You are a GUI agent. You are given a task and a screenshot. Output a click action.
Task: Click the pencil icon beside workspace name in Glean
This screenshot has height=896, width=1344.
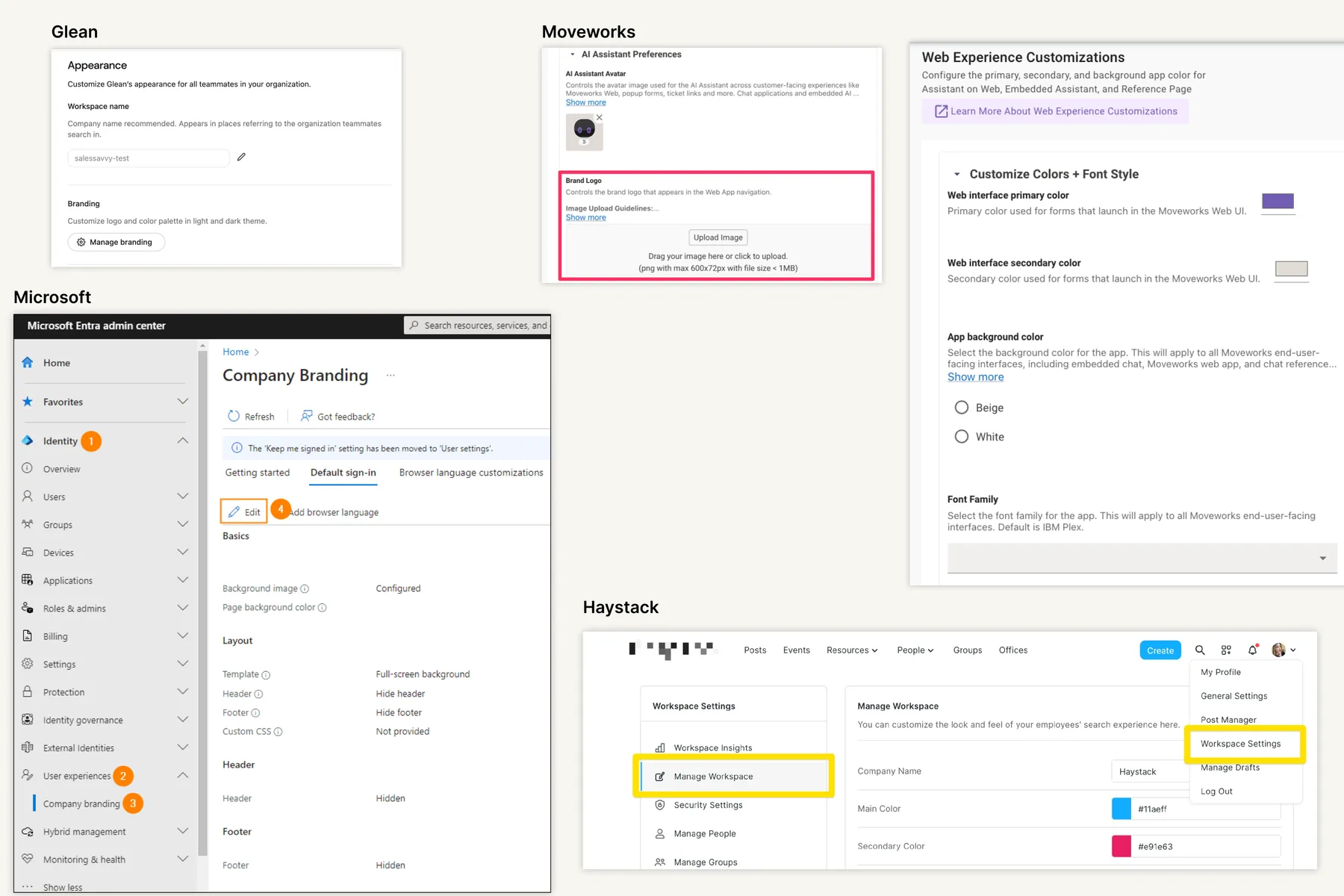coord(241,157)
